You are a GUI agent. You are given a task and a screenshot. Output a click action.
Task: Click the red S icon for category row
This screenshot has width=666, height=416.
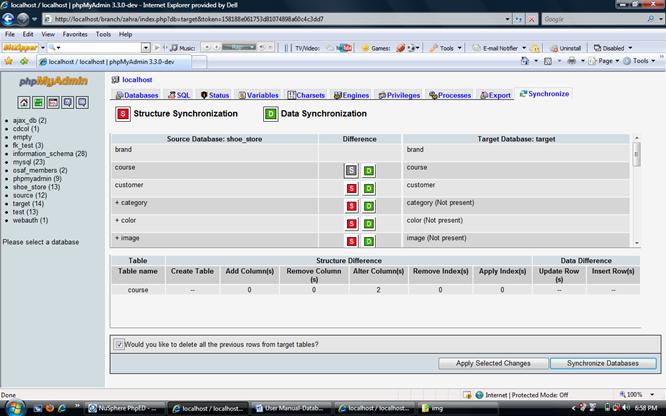point(351,206)
